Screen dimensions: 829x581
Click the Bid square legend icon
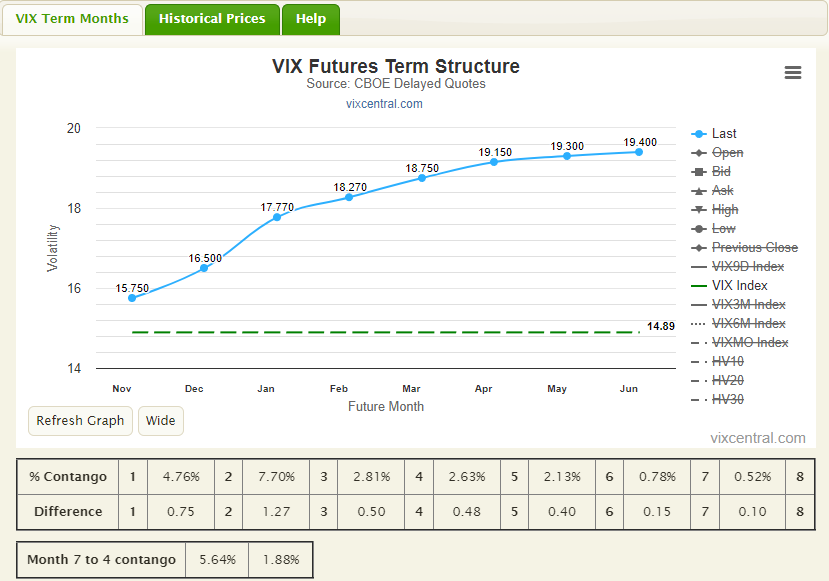[x=698, y=172]
